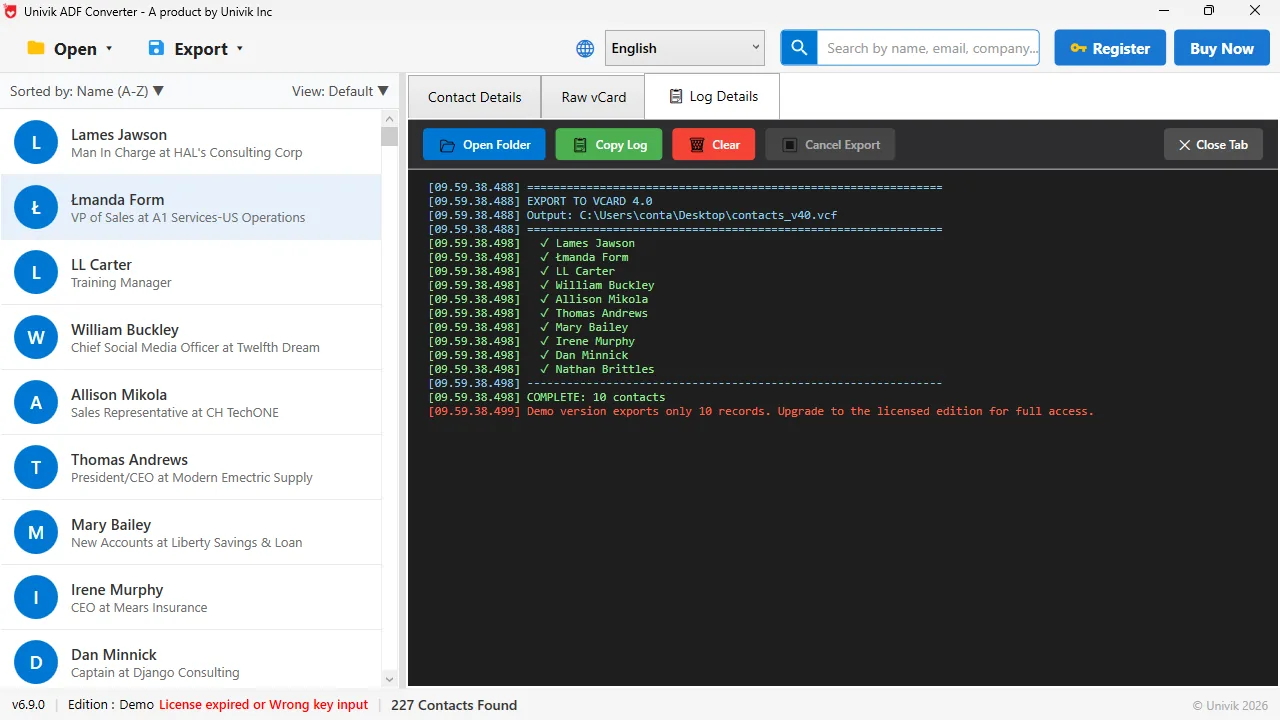Switch to the Contact Details tab
Image resolution: width=1280 pixels, height=720 pixels.
tap(474, 97)
